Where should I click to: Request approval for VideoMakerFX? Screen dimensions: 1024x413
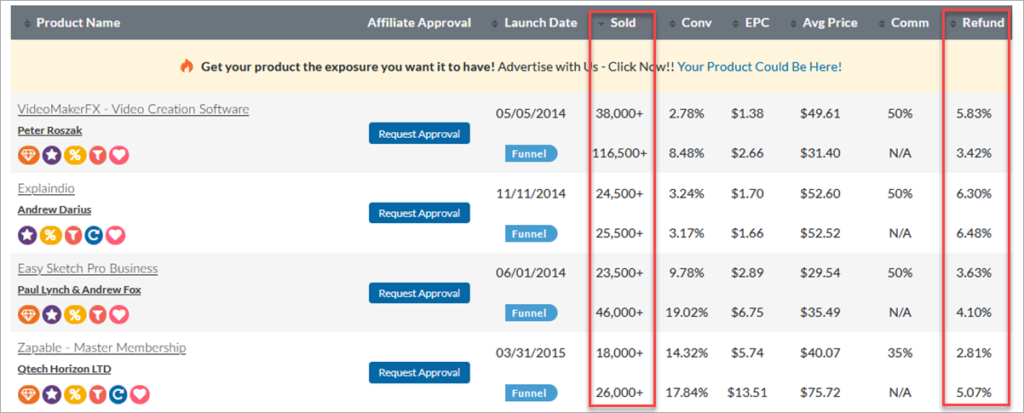pos(419,133)
